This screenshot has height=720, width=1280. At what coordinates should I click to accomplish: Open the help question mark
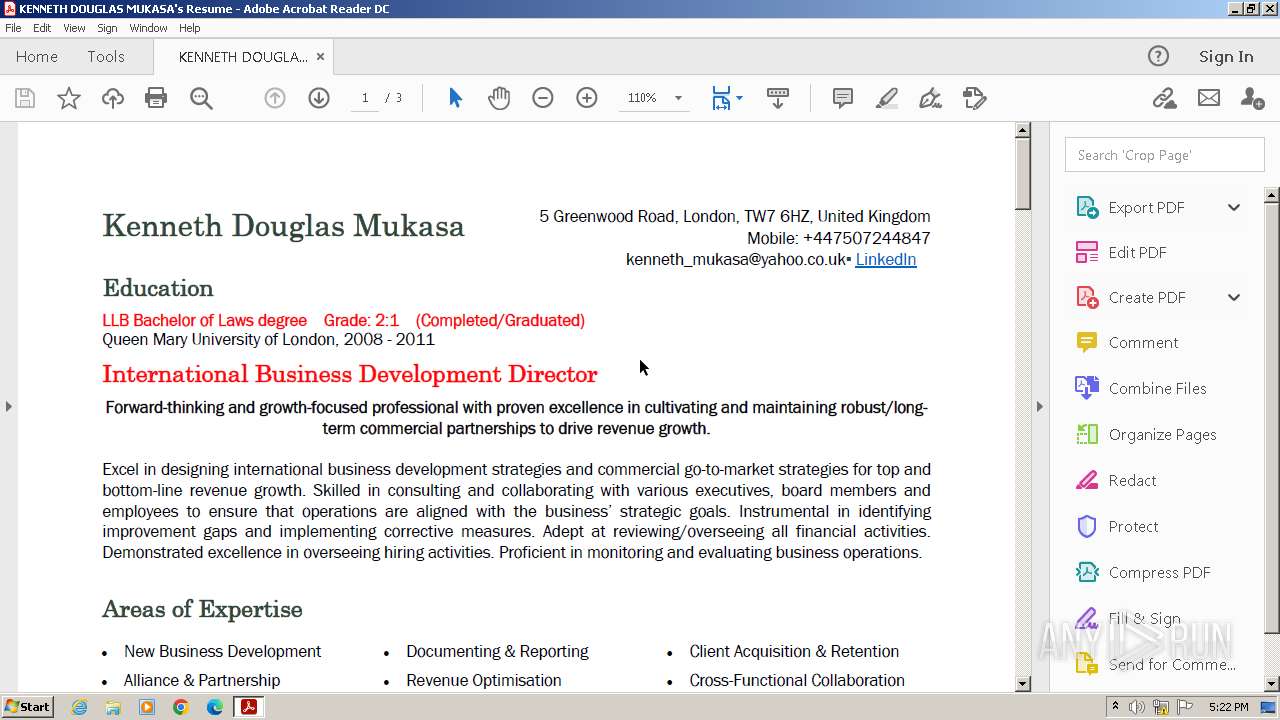(1158, 56)
